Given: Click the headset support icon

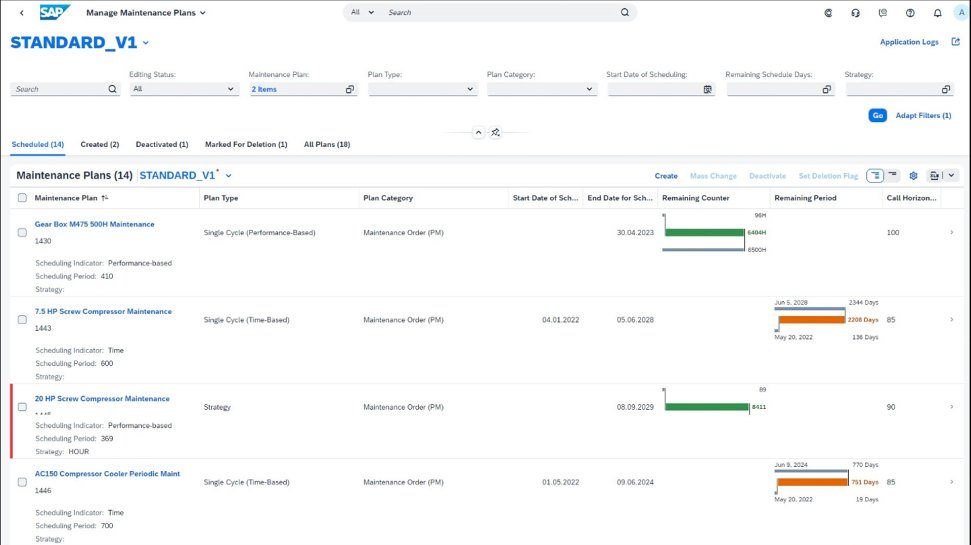Looking at the screenshot, I should pos(856,13).
